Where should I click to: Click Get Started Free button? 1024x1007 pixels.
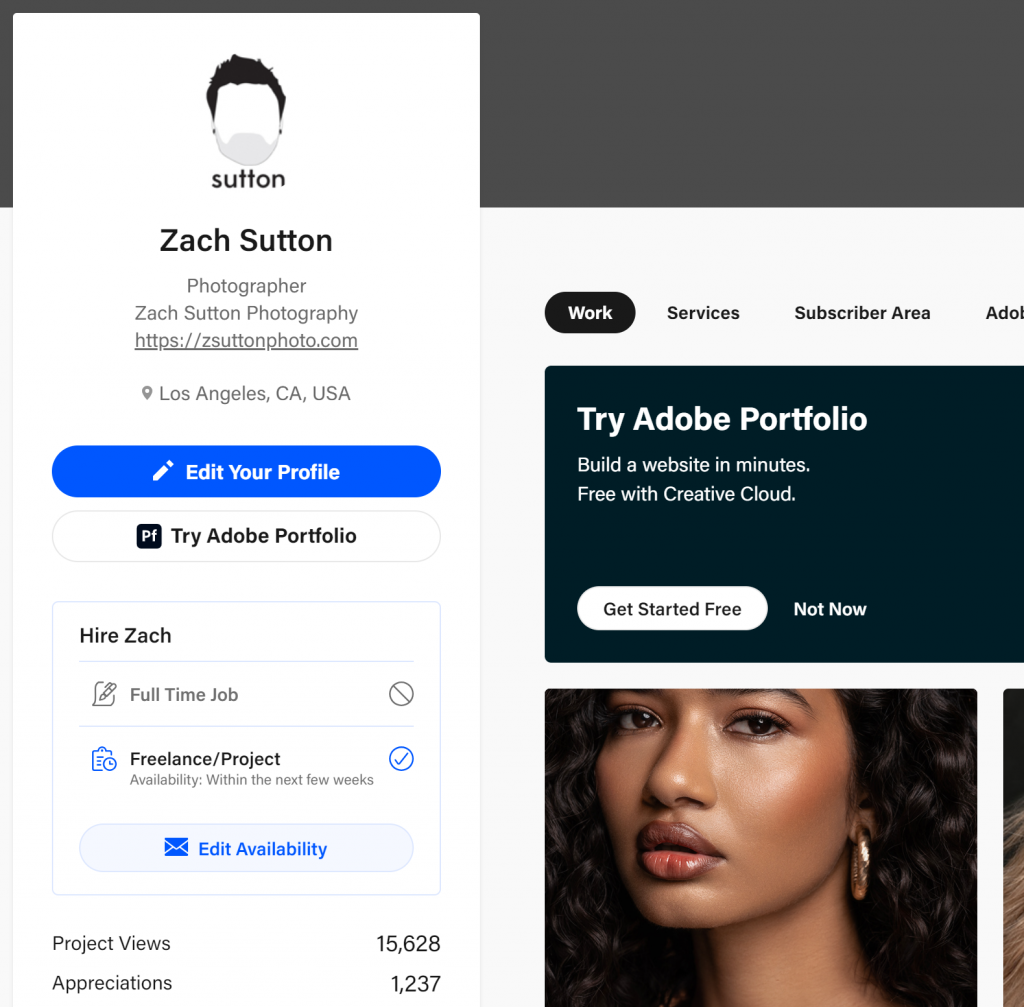[x=672, y=609]
